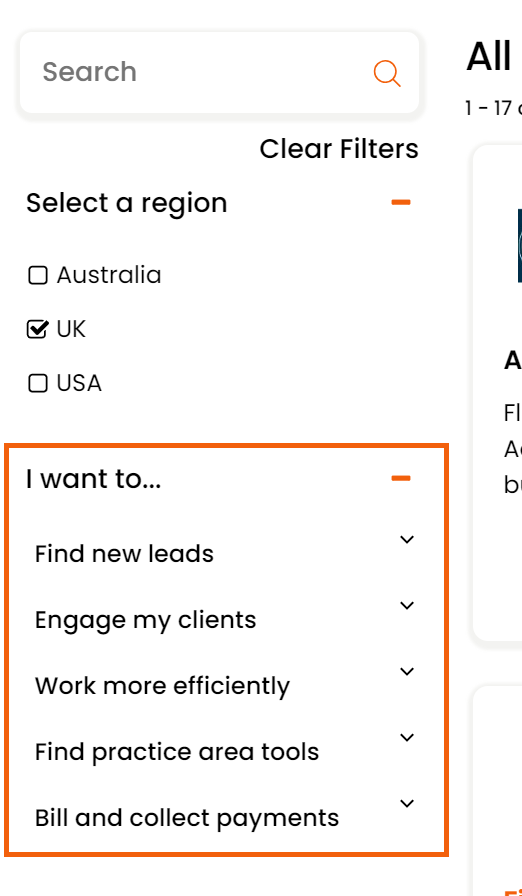Click the chevron beside Find new leads
This screenshot has width=522, height=896.
click(407, 539)
